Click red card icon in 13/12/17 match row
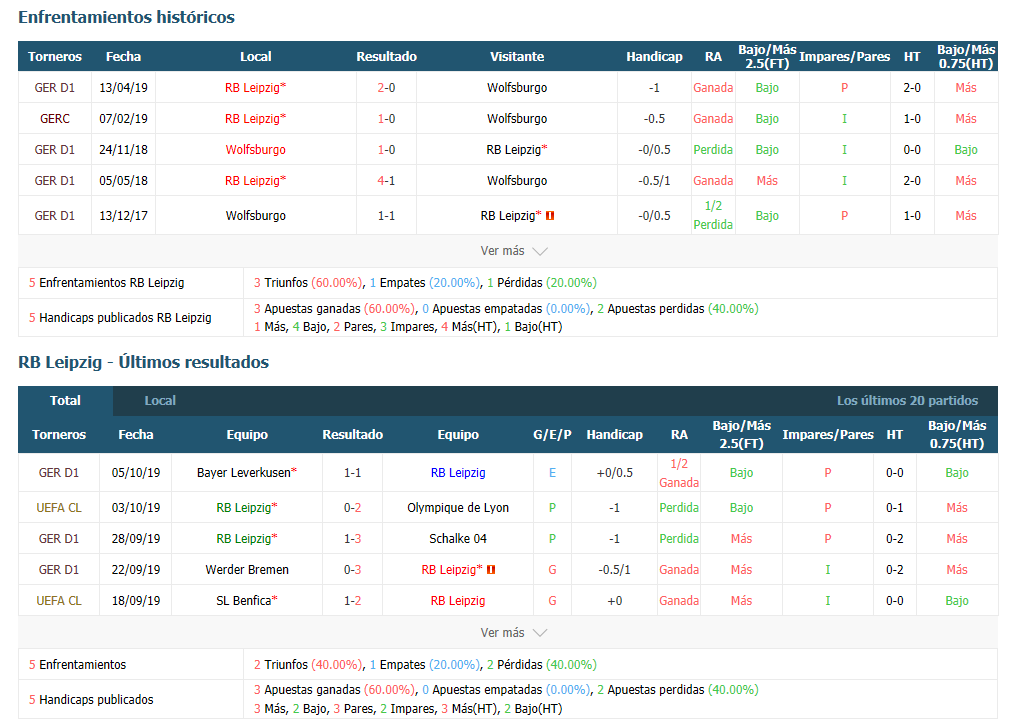The width and height of the screenshot is (1009, 728). coord(550,216)
